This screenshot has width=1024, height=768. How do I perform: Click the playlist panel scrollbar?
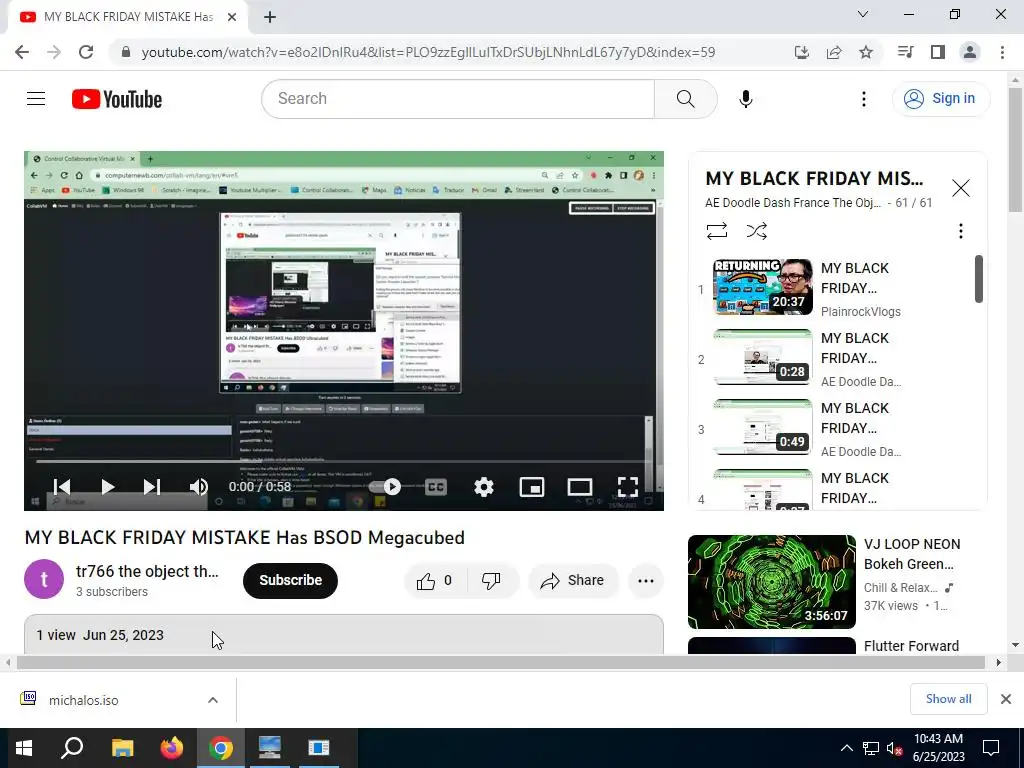pos(978,279)
